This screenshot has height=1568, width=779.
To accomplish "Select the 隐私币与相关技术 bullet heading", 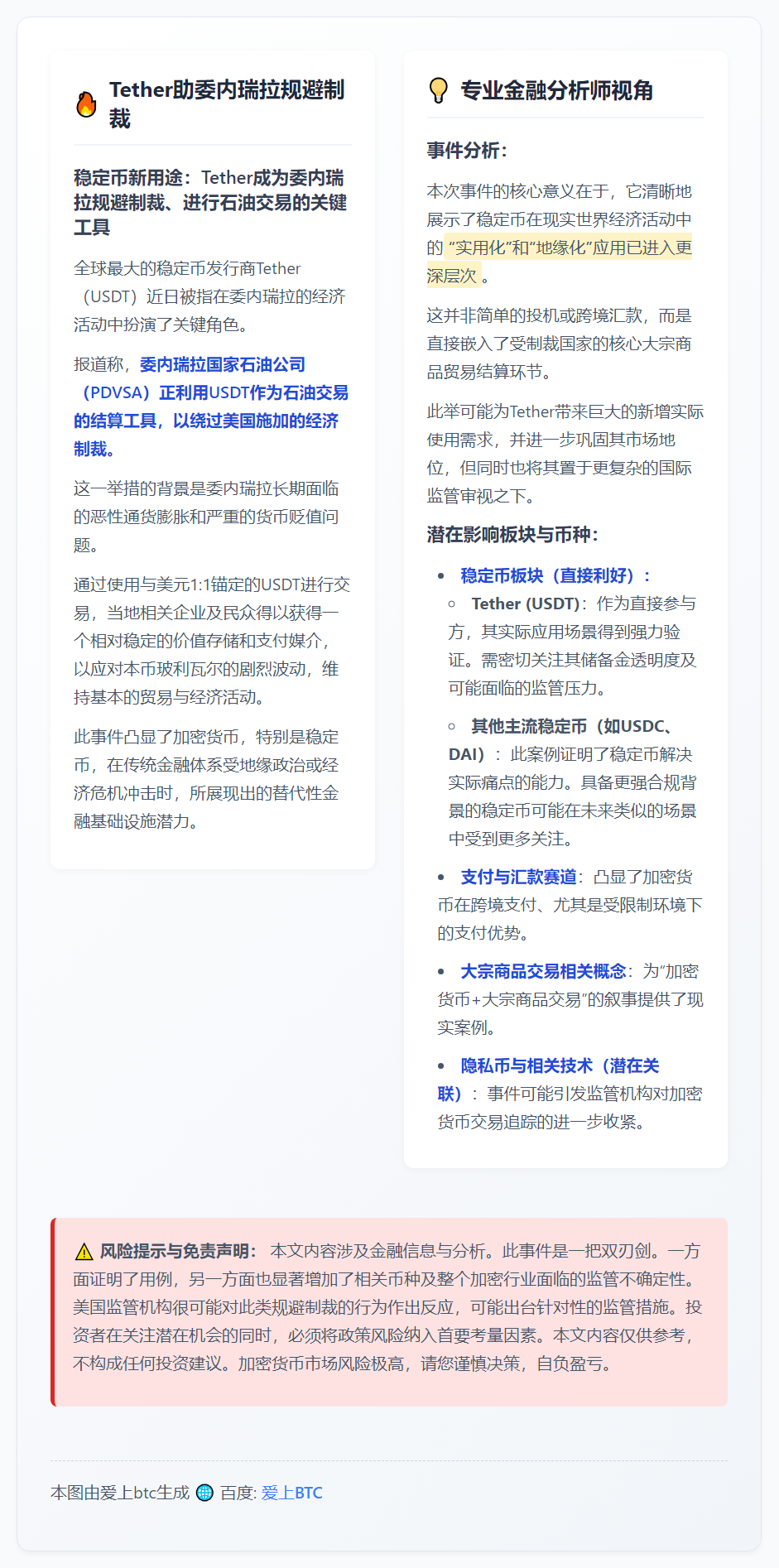I will click(x=549, y=1080).
